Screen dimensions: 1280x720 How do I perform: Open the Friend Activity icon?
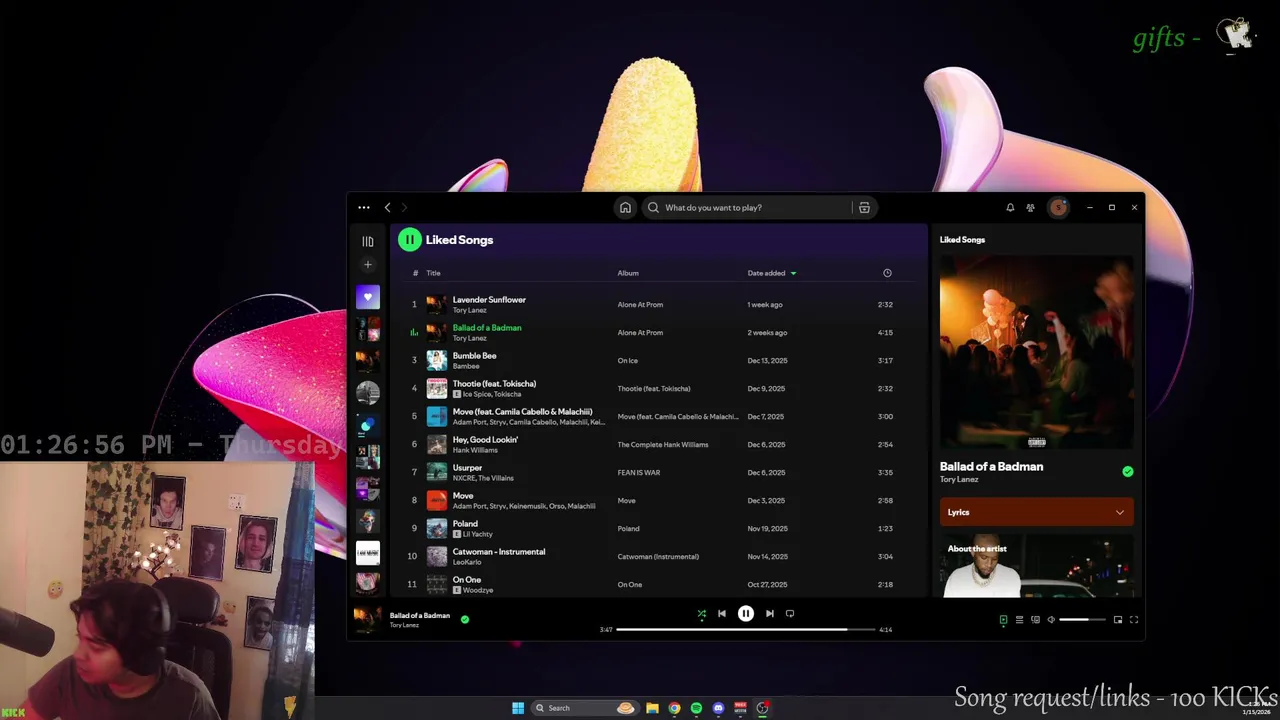pyautogui.click(x=1030, y=207)
